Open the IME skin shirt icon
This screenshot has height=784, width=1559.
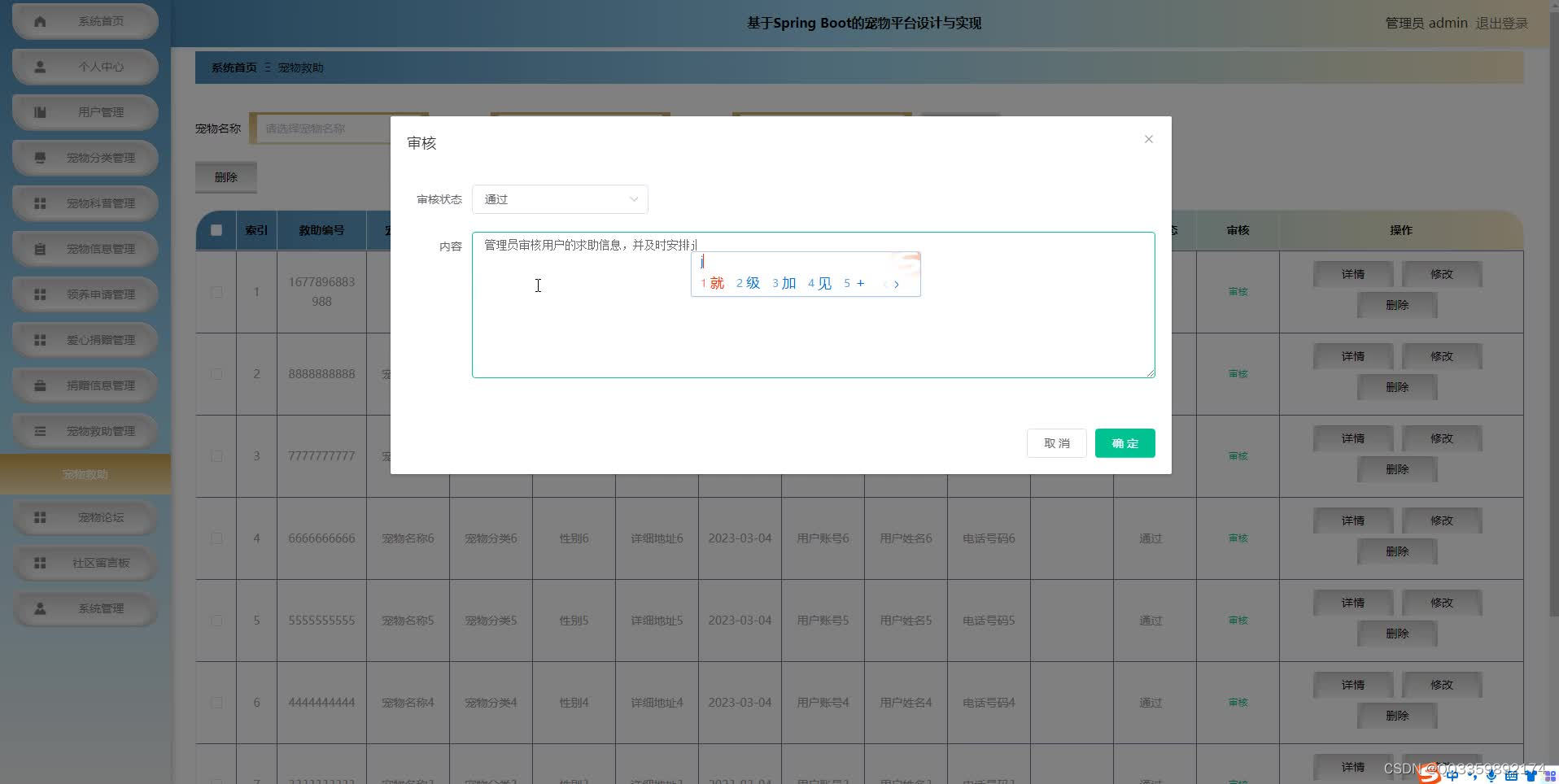click(x=1531, y=776)
